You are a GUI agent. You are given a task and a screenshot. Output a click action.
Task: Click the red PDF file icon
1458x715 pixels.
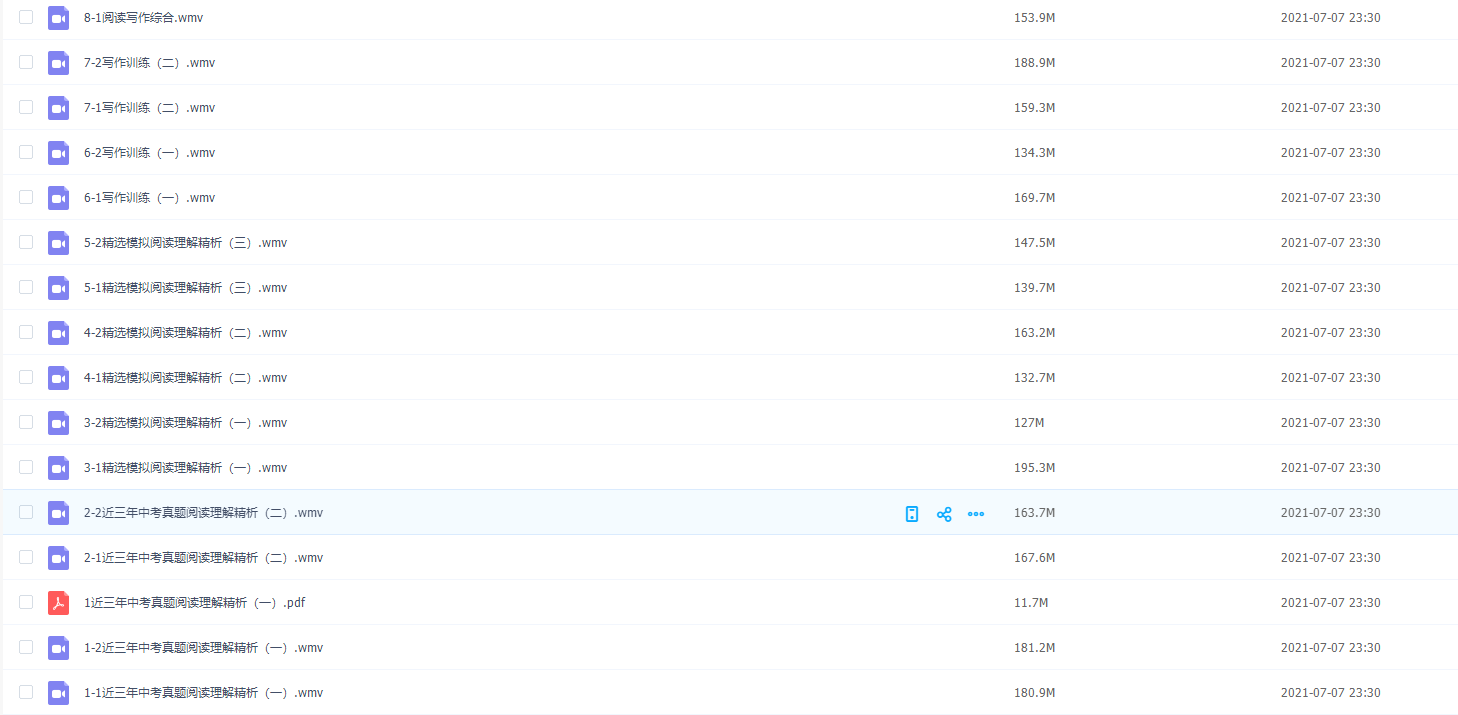[x=58, y=603]
